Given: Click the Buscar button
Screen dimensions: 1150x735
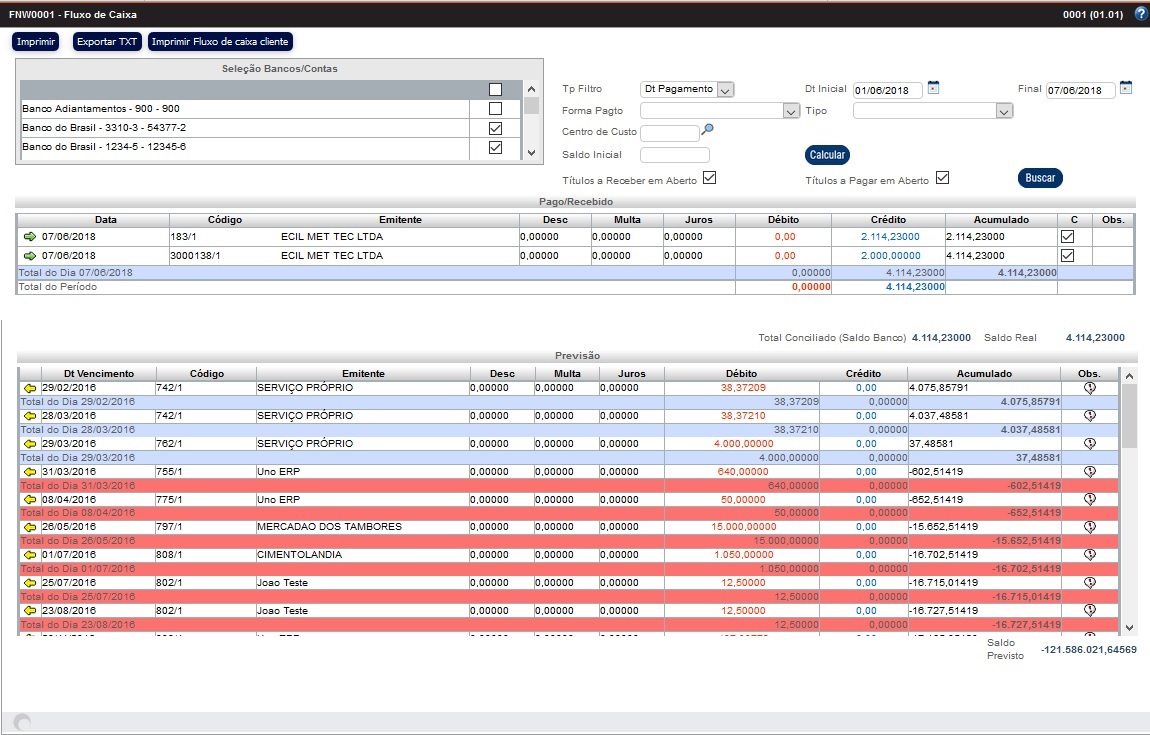Looking at the screenshot, I should [x=1040, y=178].
